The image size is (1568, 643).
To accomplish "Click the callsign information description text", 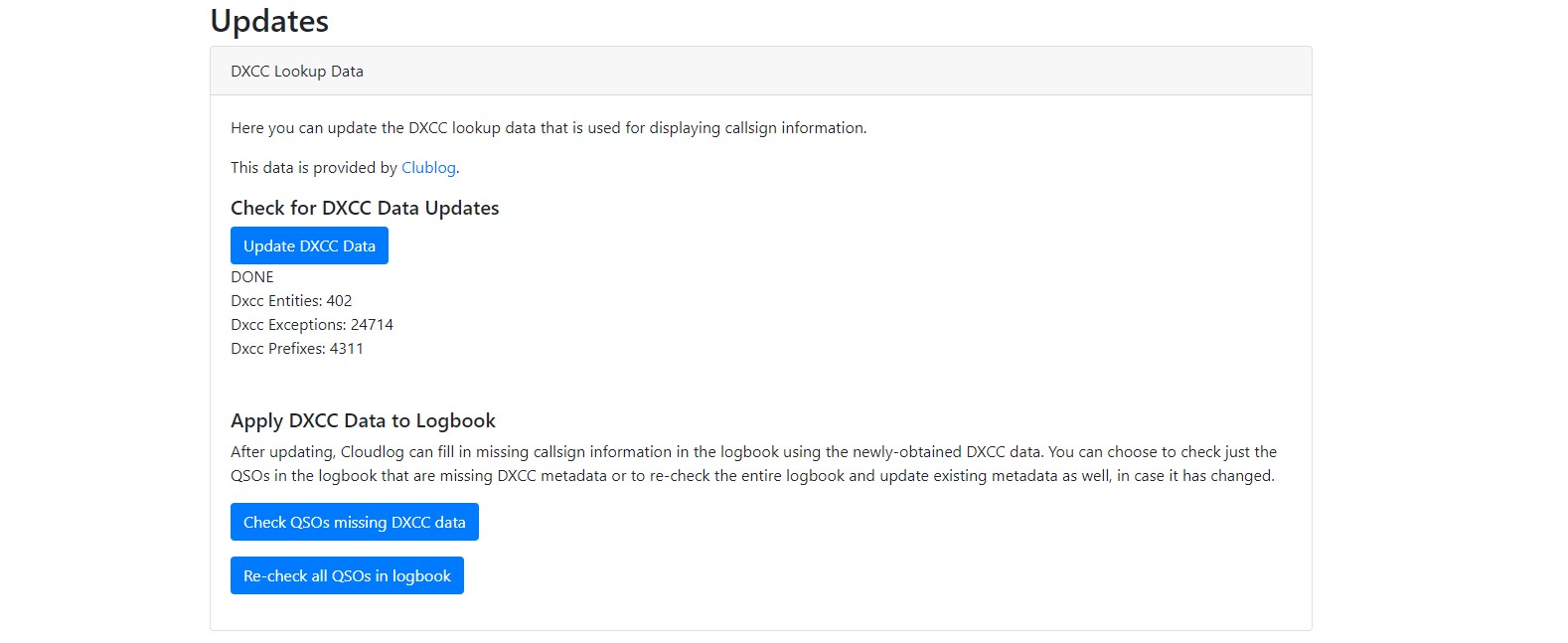I will (549, 127).
